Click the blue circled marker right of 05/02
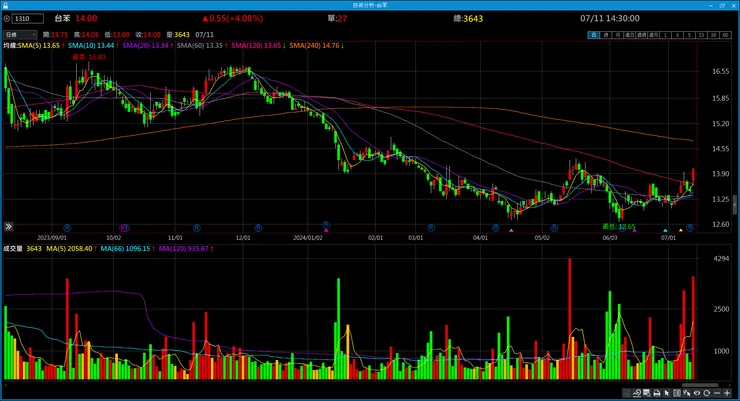Viewport: 740px width, 401px height. (554, 228)
